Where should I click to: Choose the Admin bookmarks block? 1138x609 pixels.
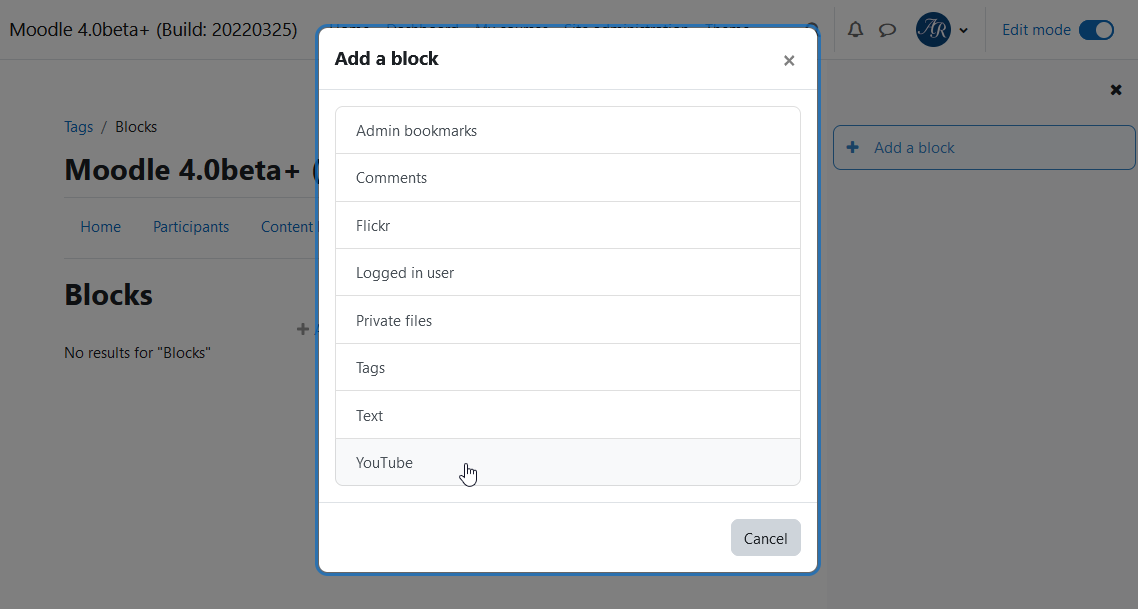[568, 131]
